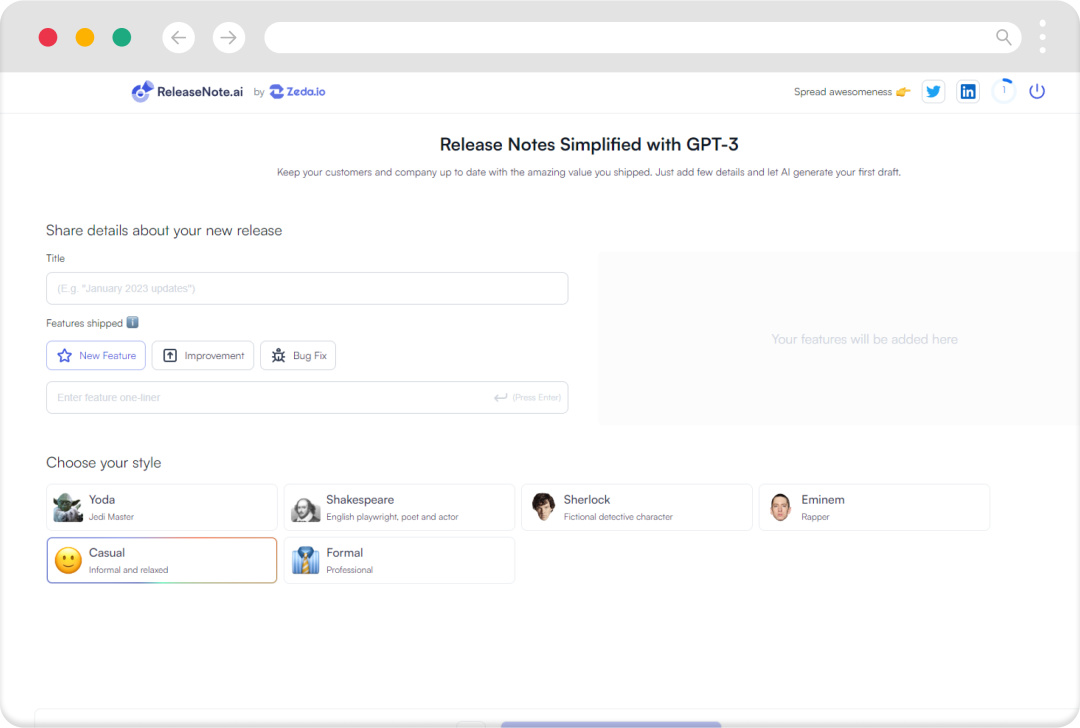Screen dimensions: 1080x728
Task: Click the circular credits counter icon
Action: 1004,91
